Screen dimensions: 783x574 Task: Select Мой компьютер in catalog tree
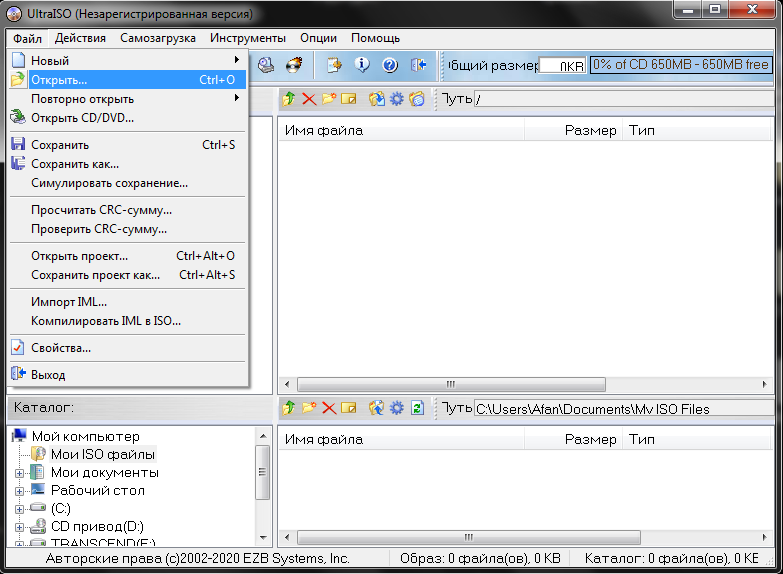point(85,436)
